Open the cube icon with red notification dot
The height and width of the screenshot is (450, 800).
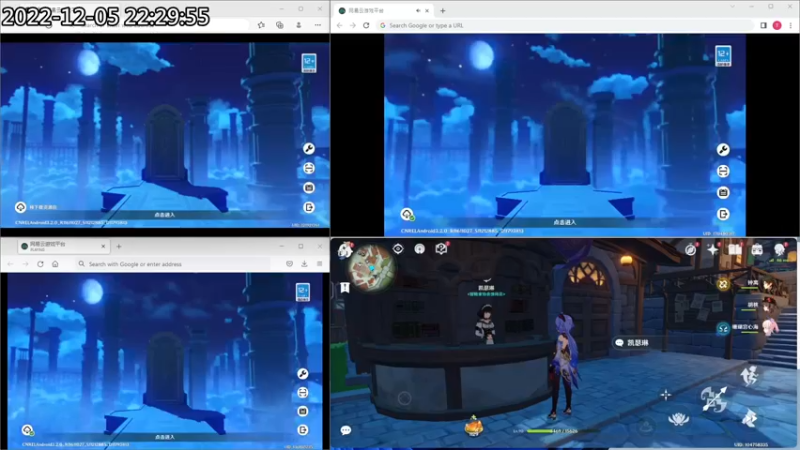[441, 248]
